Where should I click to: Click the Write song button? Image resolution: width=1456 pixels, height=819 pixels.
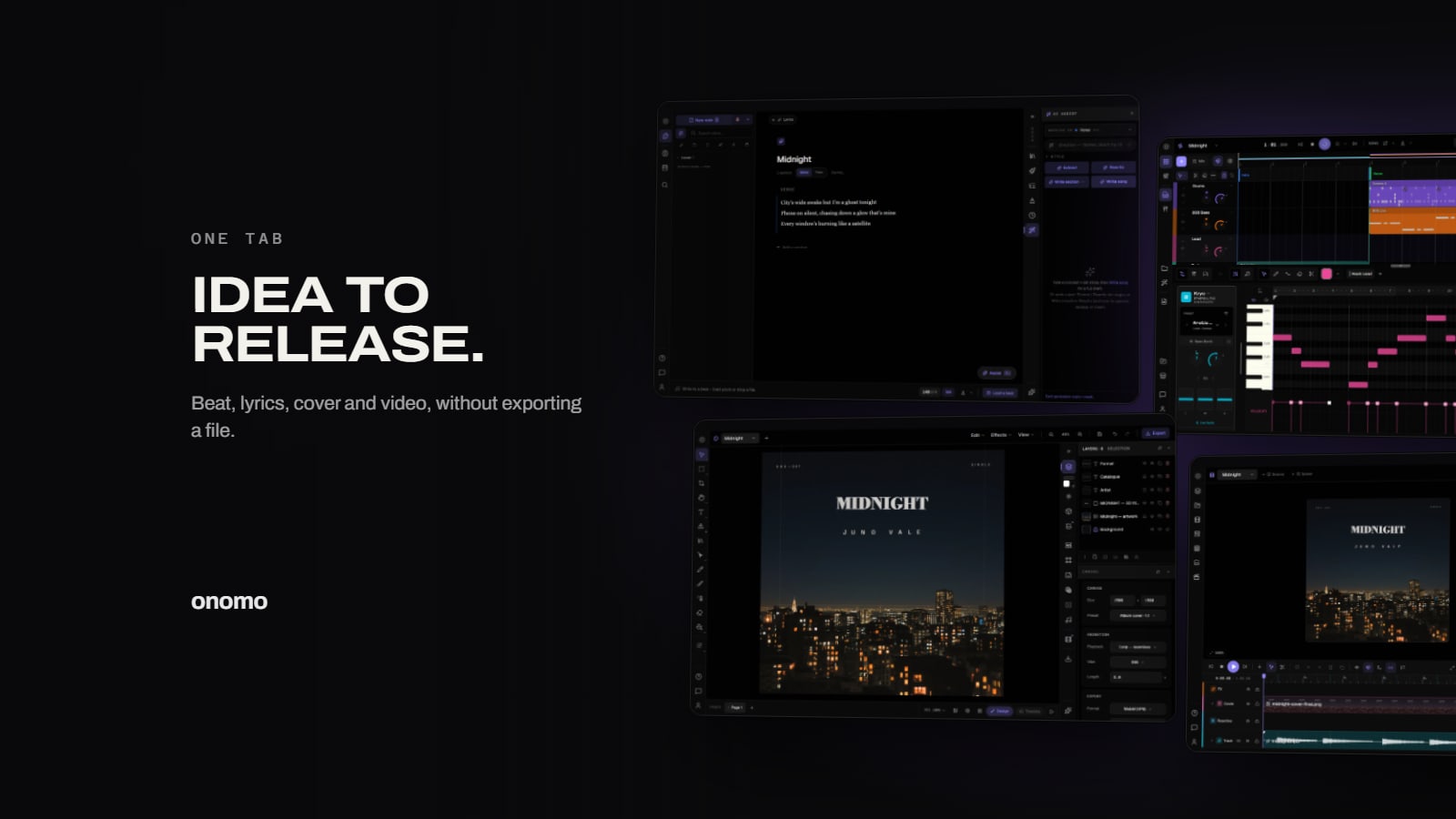coord(1114,182)
